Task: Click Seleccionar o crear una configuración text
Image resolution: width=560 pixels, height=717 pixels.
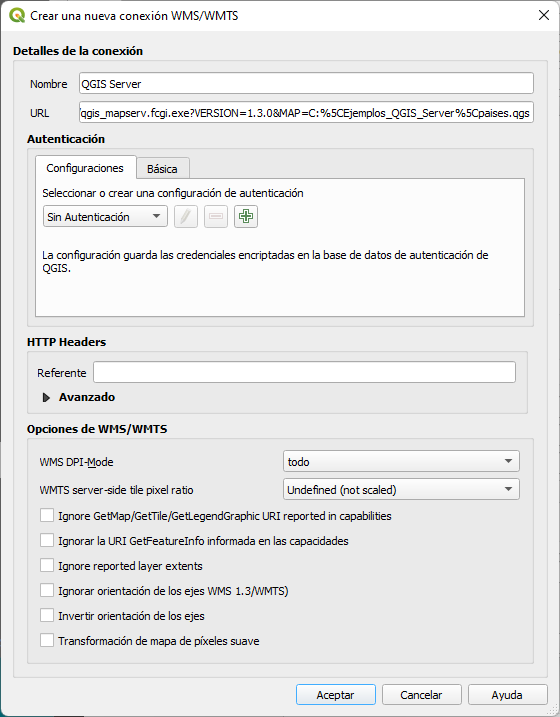Action: pyautogui.click(x=173, y=193)
